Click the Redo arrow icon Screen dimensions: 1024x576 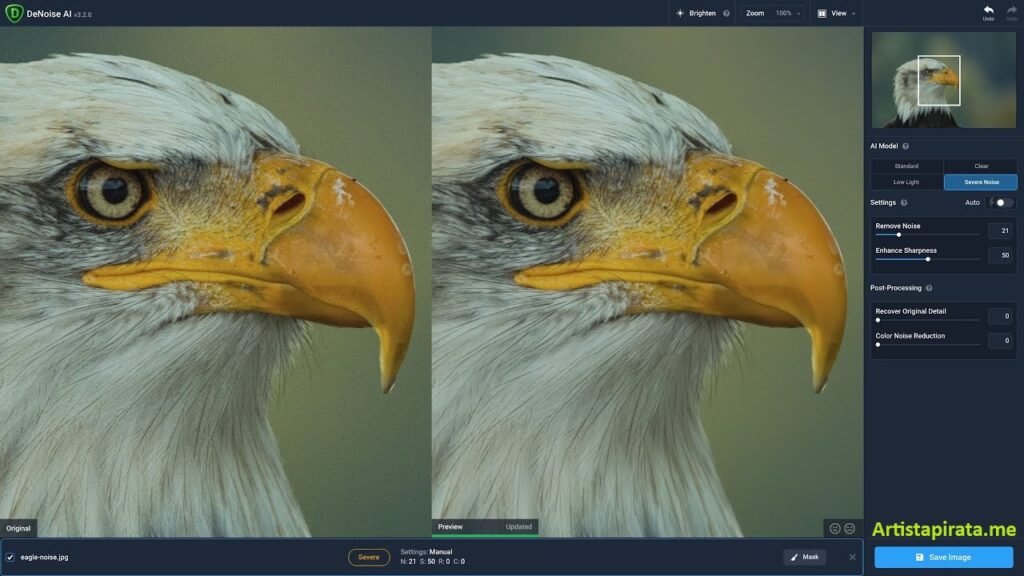click(x=1011, y=10)
